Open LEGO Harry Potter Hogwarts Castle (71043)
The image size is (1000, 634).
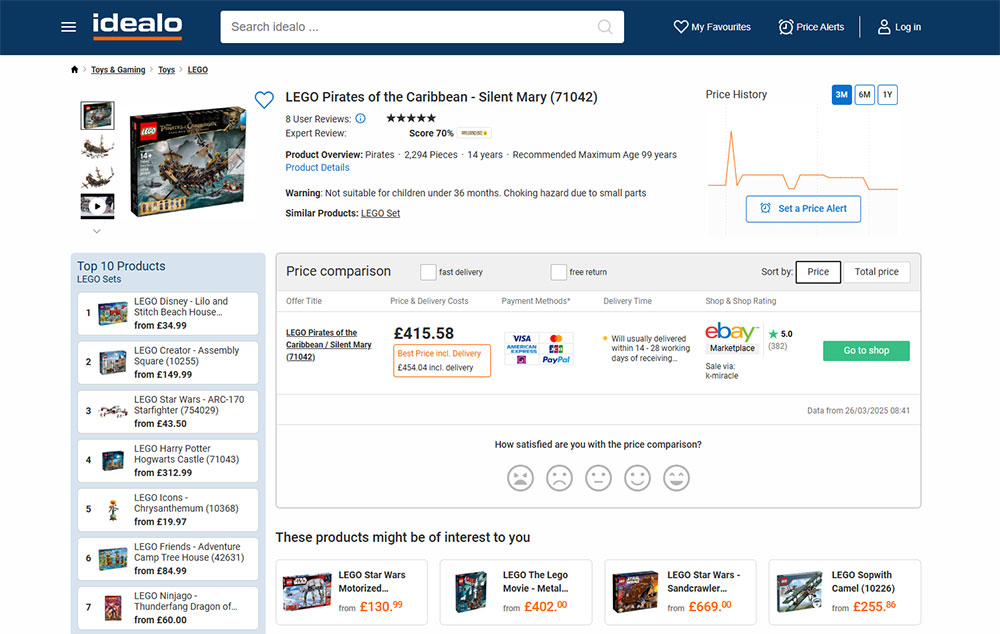coord(168,461)
